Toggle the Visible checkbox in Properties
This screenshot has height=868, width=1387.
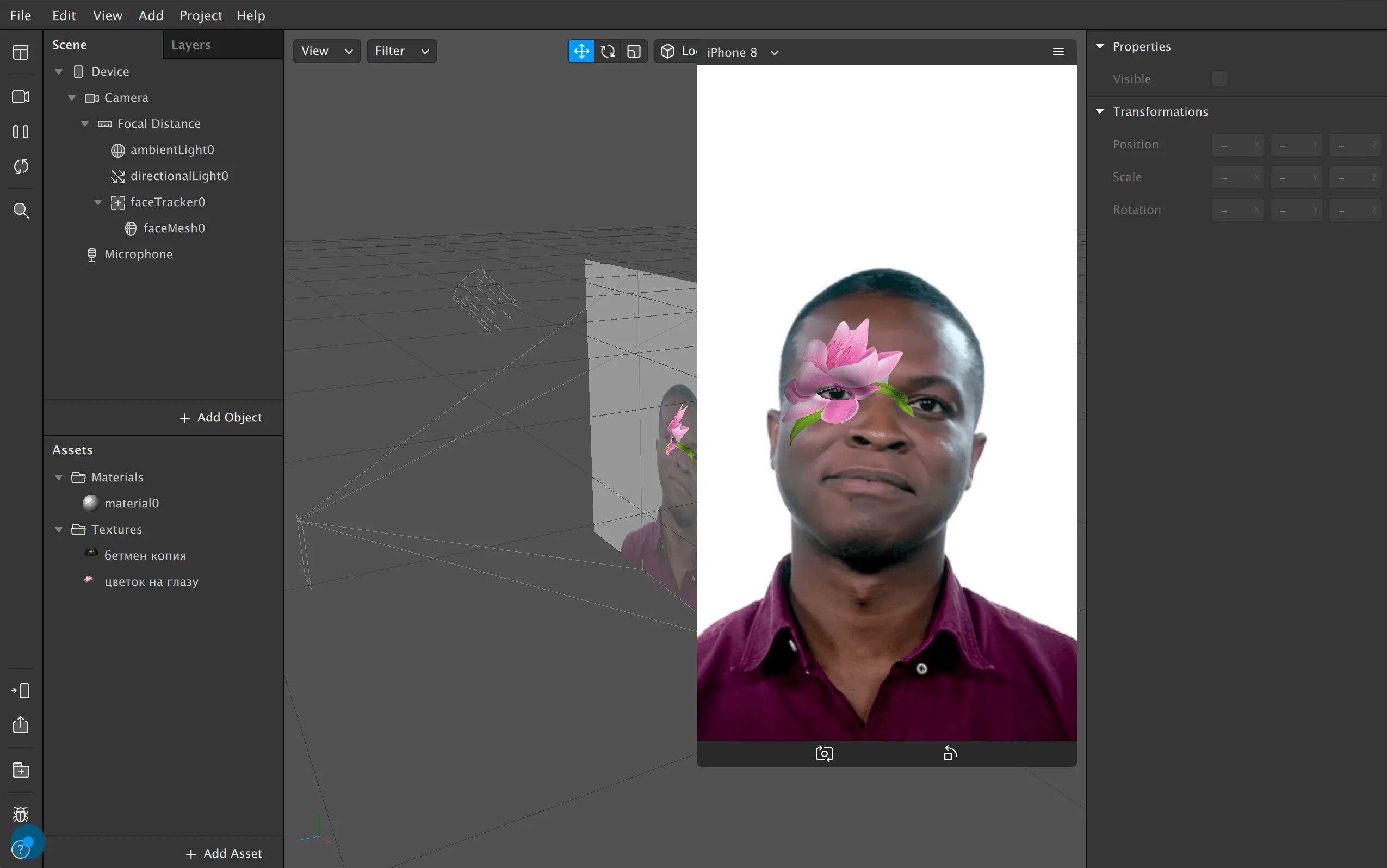[1219, 79]
